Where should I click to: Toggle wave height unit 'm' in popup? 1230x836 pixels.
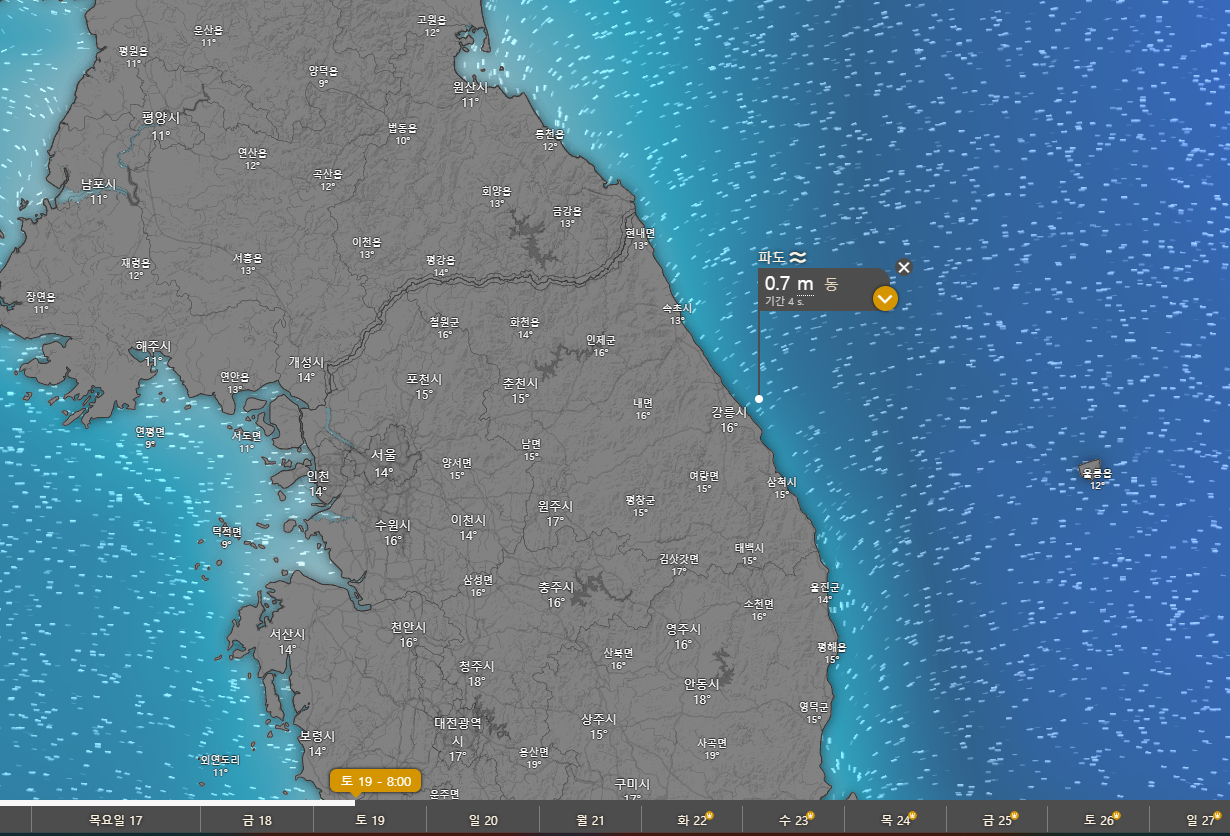(805, 284)
